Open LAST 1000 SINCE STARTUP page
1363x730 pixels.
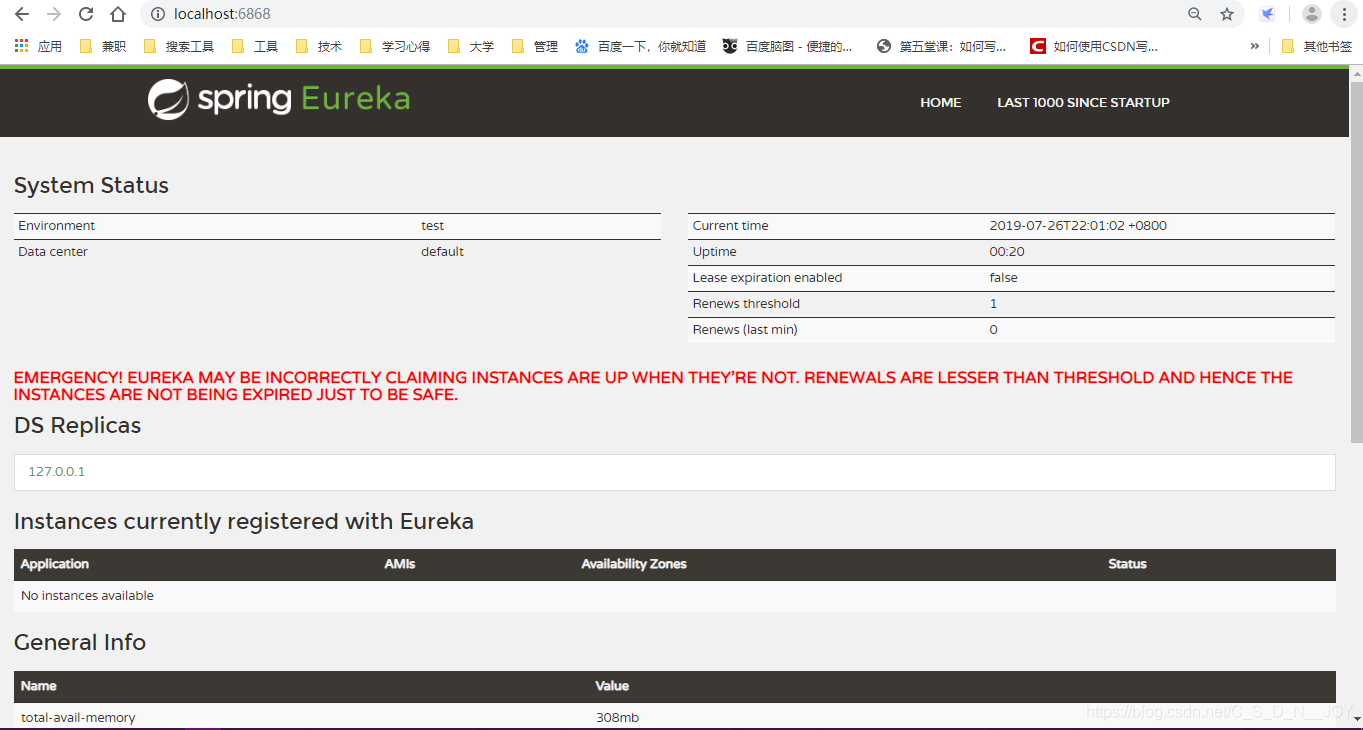[x=1083, y=102]
